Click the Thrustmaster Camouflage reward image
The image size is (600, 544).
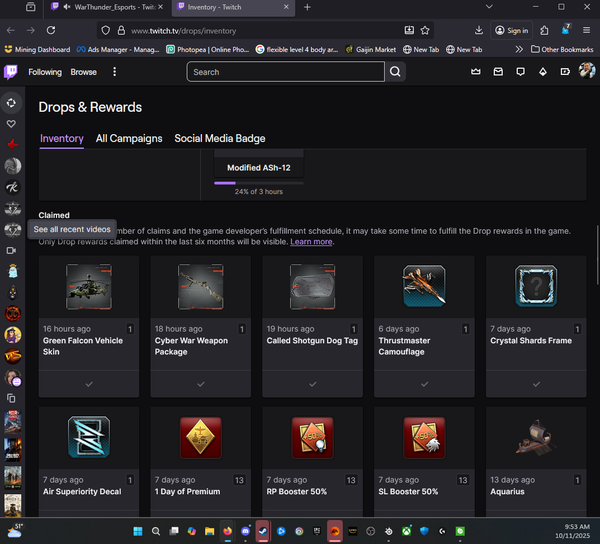(x=424, y=287)
